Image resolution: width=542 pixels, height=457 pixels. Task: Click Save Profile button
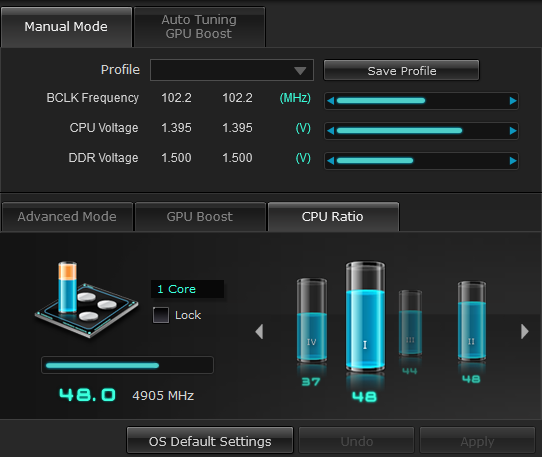[x=401, y=71]
